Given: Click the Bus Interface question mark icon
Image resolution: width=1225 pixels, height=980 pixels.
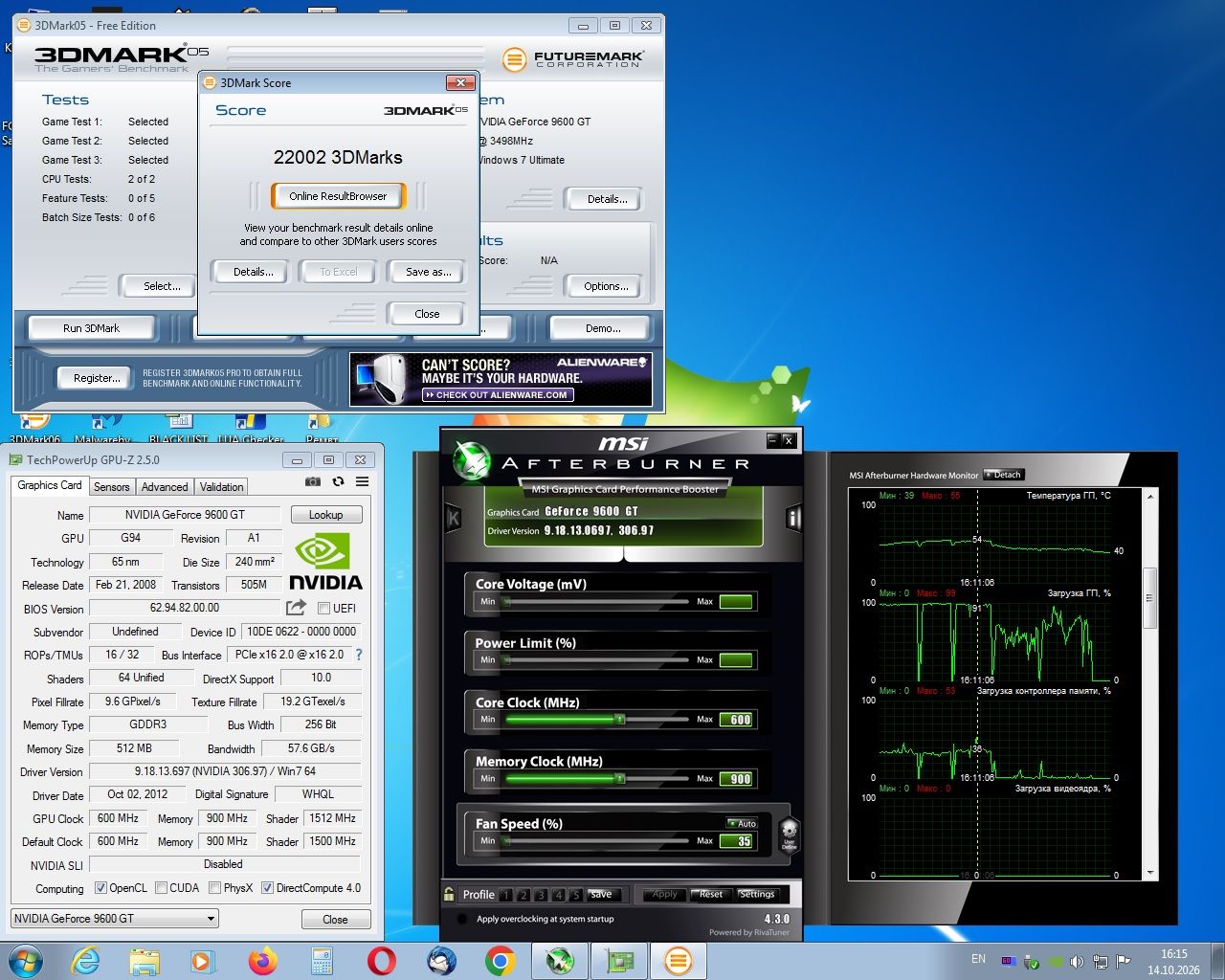Looking at the screenshot, I should [359, 655].
